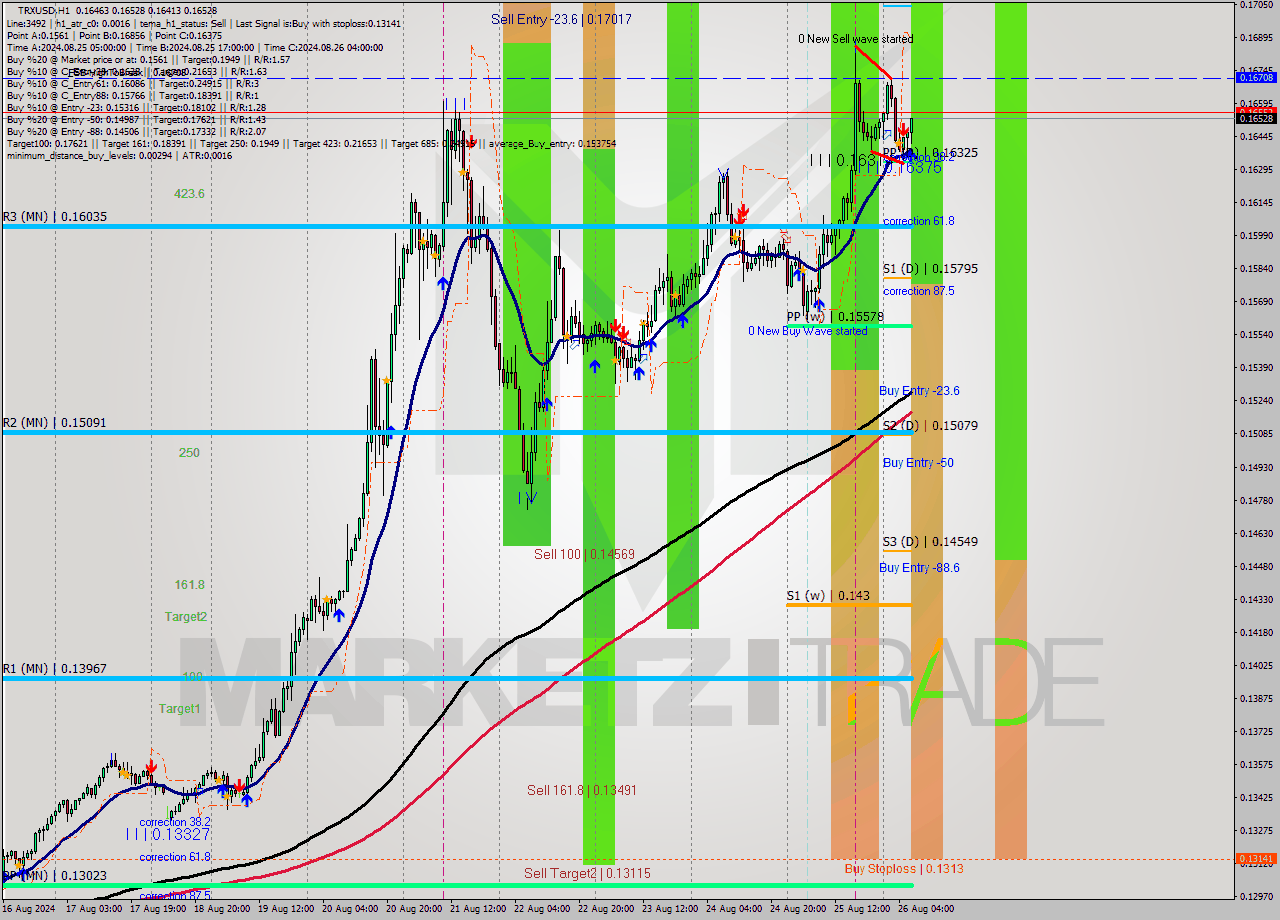Click the green '250' Fibonacci level text
Screen dimensions: 1280x920
point(189,452)
